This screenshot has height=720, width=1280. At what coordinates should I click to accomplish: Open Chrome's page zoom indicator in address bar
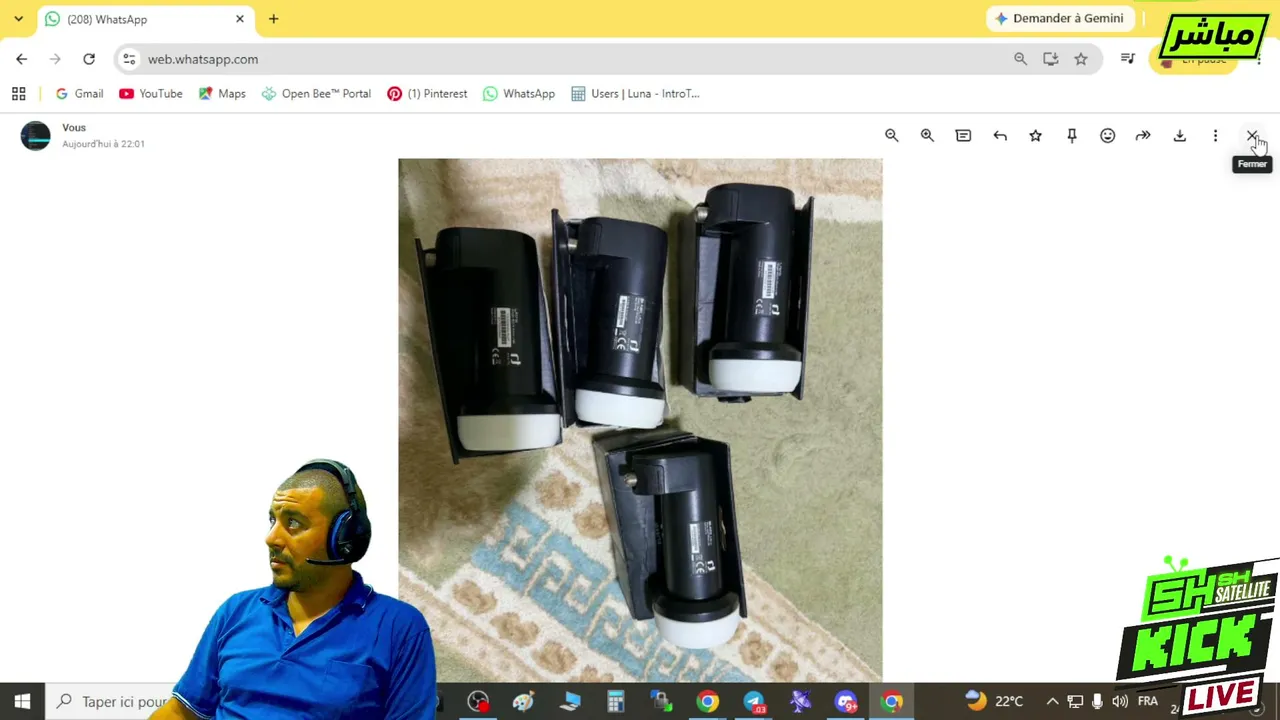1020,59
